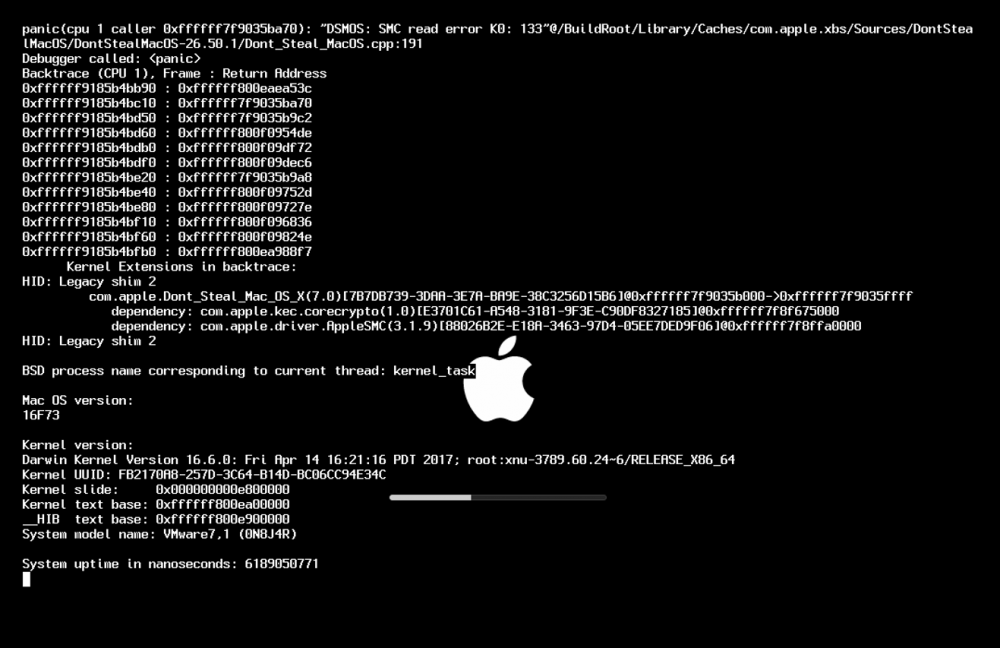
Task: Click the 'Darwin Kernel Version 16.6.0' line
Action: pyautogui.click(x=378, y=460)
